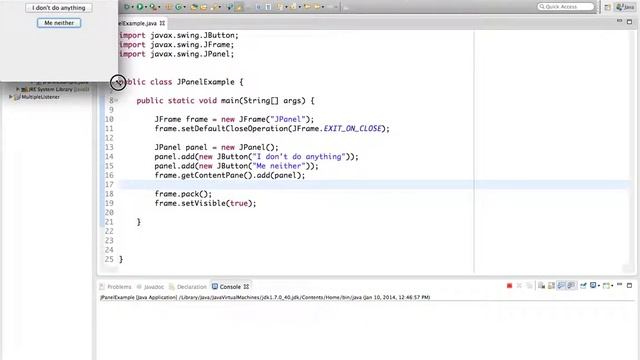640x360 pixels.
Task: Minimize the editor area
Action: point(620,20)
